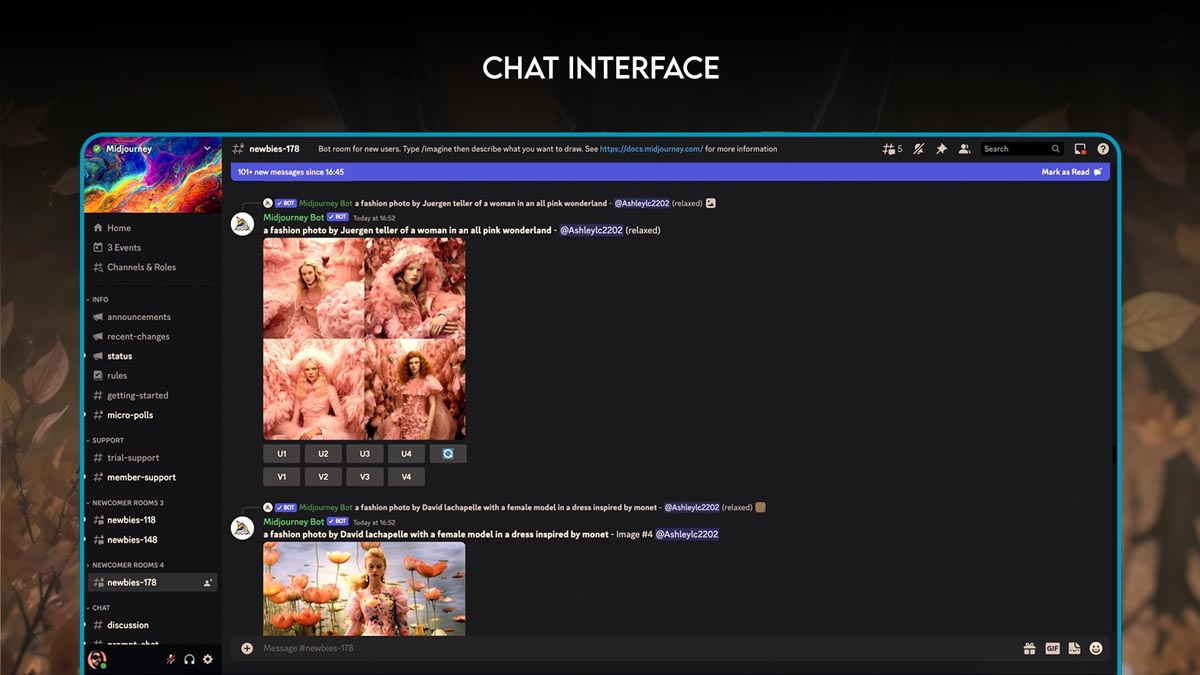Toggle the microphone mute button
This screenshot has height=675, width=1200.
click(171, 660)
